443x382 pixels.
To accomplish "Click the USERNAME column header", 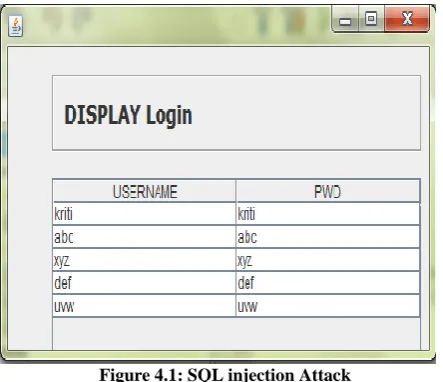I will (144, 191).
